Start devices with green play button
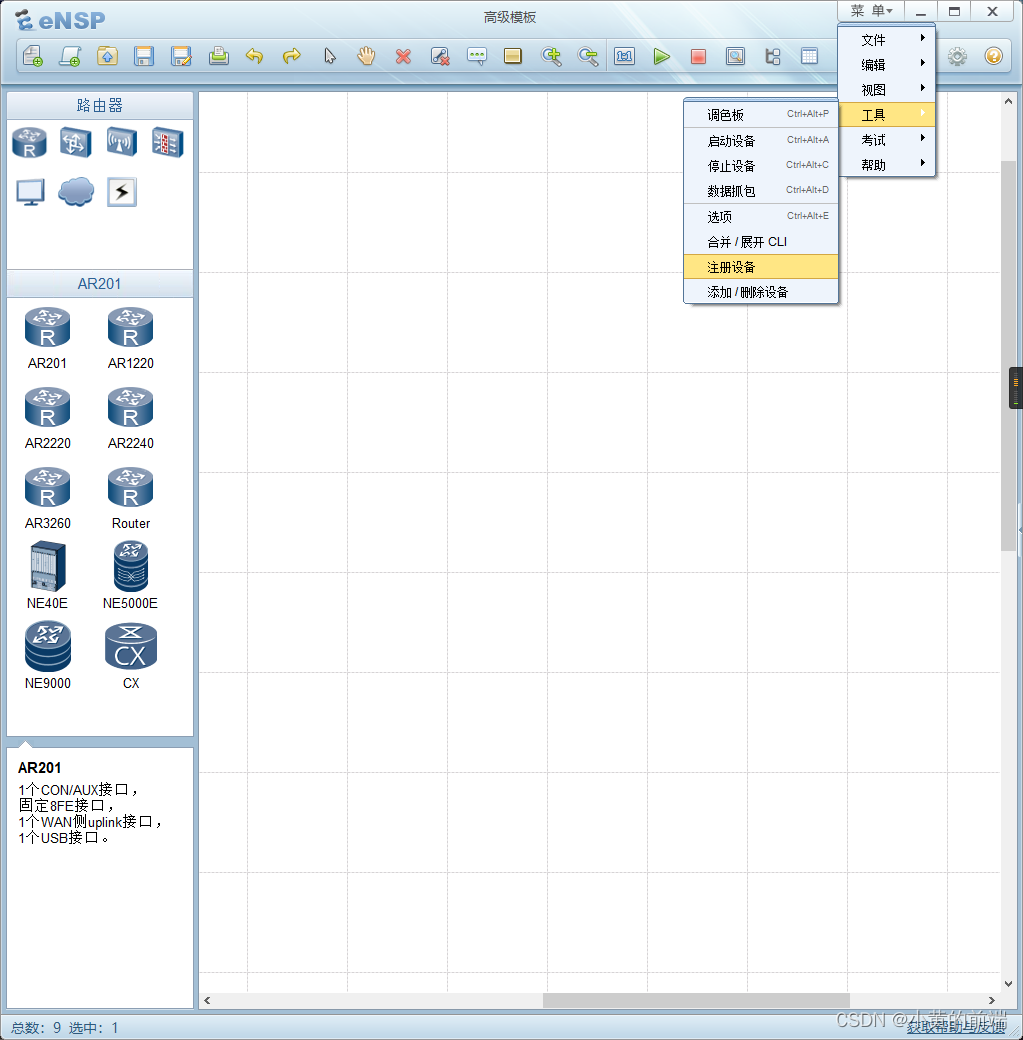Image resolution: width=1023 pixels, height=1040 pixels. (661, 56)
